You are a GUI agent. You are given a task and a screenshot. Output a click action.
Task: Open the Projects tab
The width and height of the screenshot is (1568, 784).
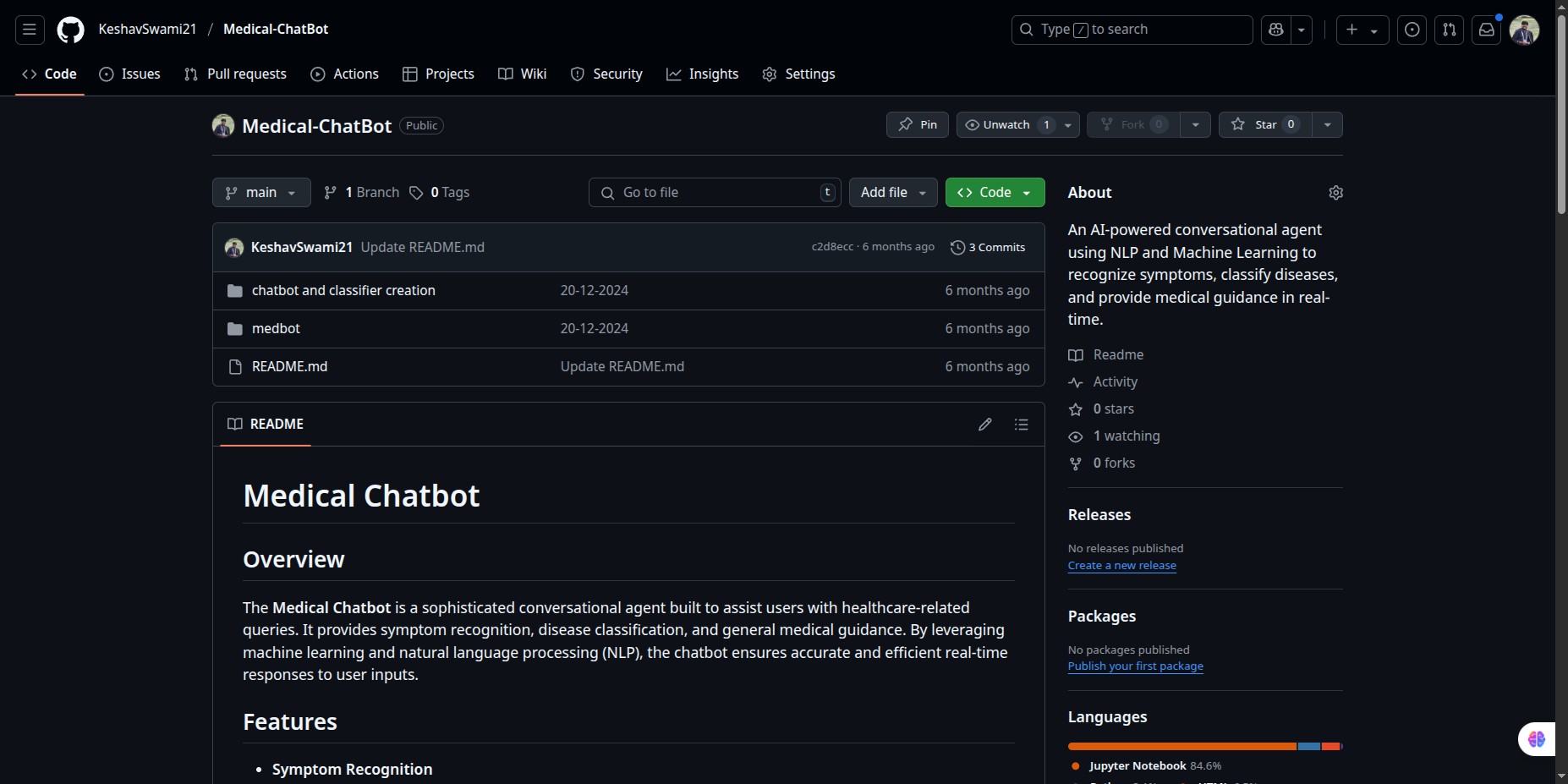pyautogui.click(x=438, y=74)
